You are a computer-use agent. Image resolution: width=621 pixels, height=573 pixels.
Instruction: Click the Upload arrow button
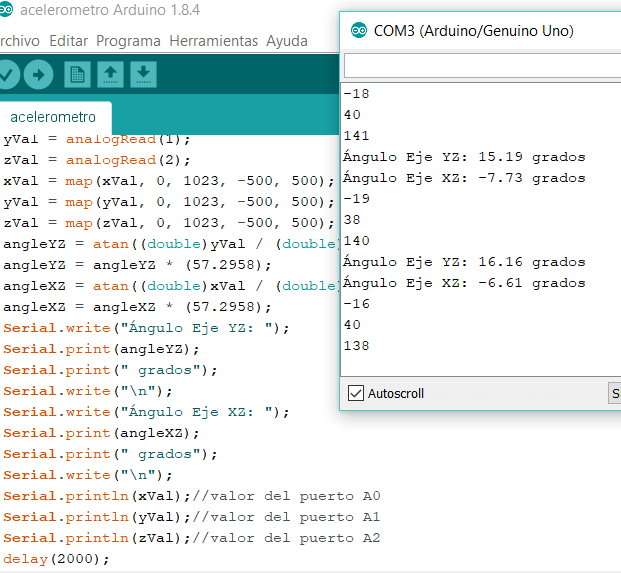click(x=38, y=74)
